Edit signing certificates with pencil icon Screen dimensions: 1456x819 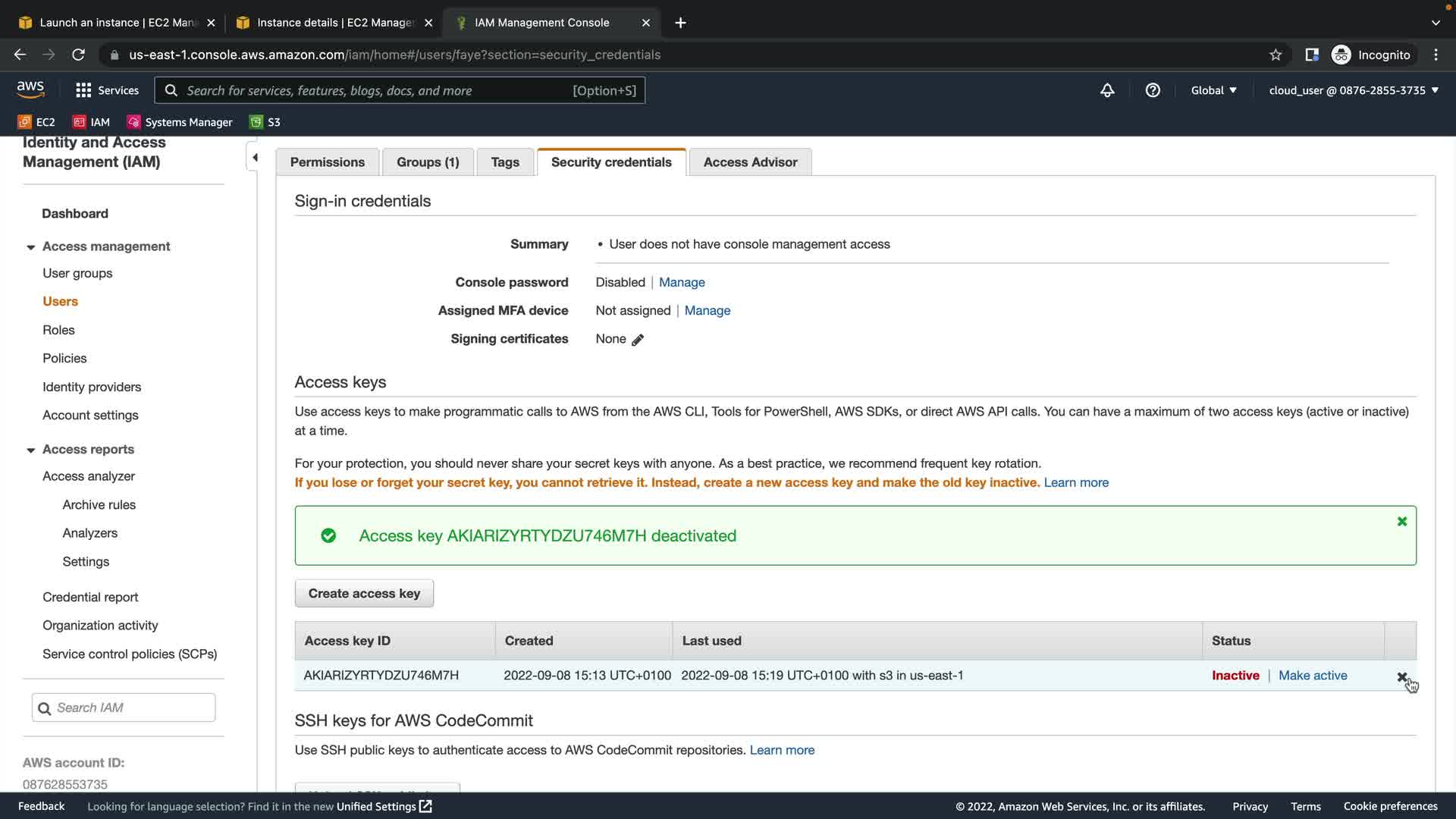638,340
